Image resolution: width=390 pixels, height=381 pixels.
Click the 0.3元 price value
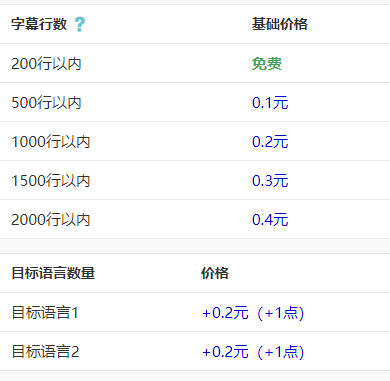[x=270, y=180]
